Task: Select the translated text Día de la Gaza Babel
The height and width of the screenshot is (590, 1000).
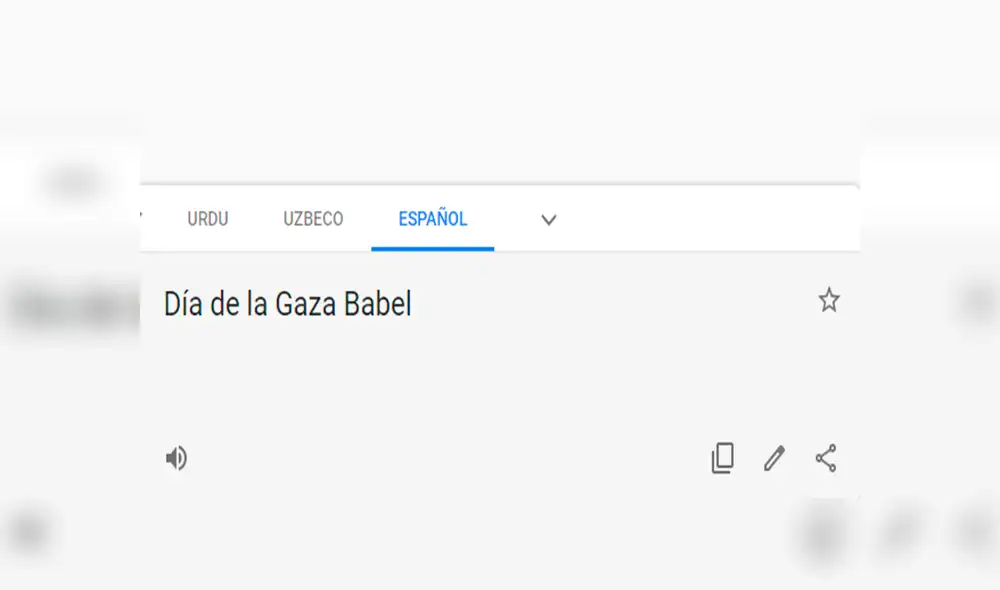Action: tap(288, 304)
